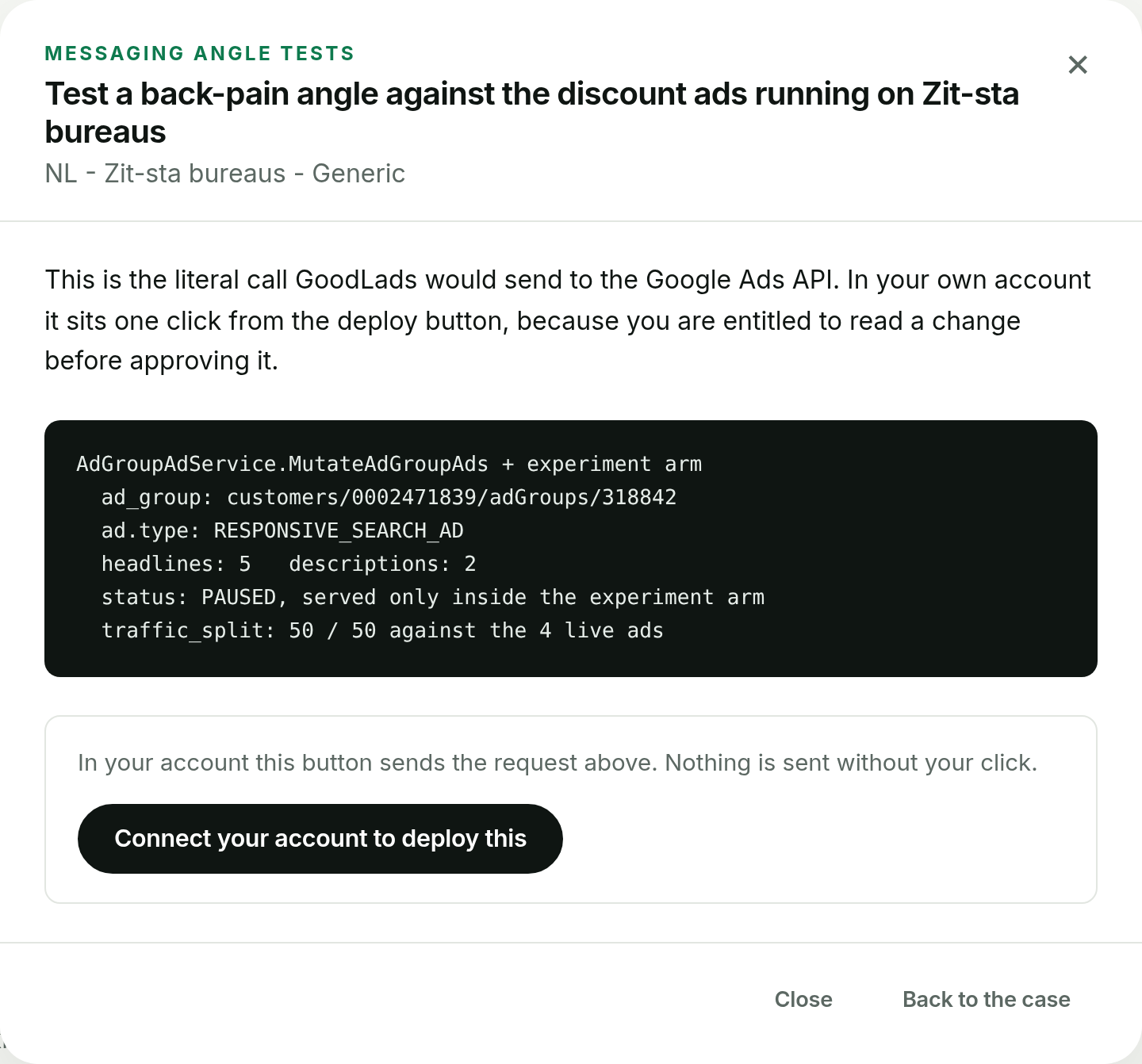Select the ad.type RESPONSIVE_SEARCH_AD line
This screenshot has width=1142, height=1064.
(282, 530)
